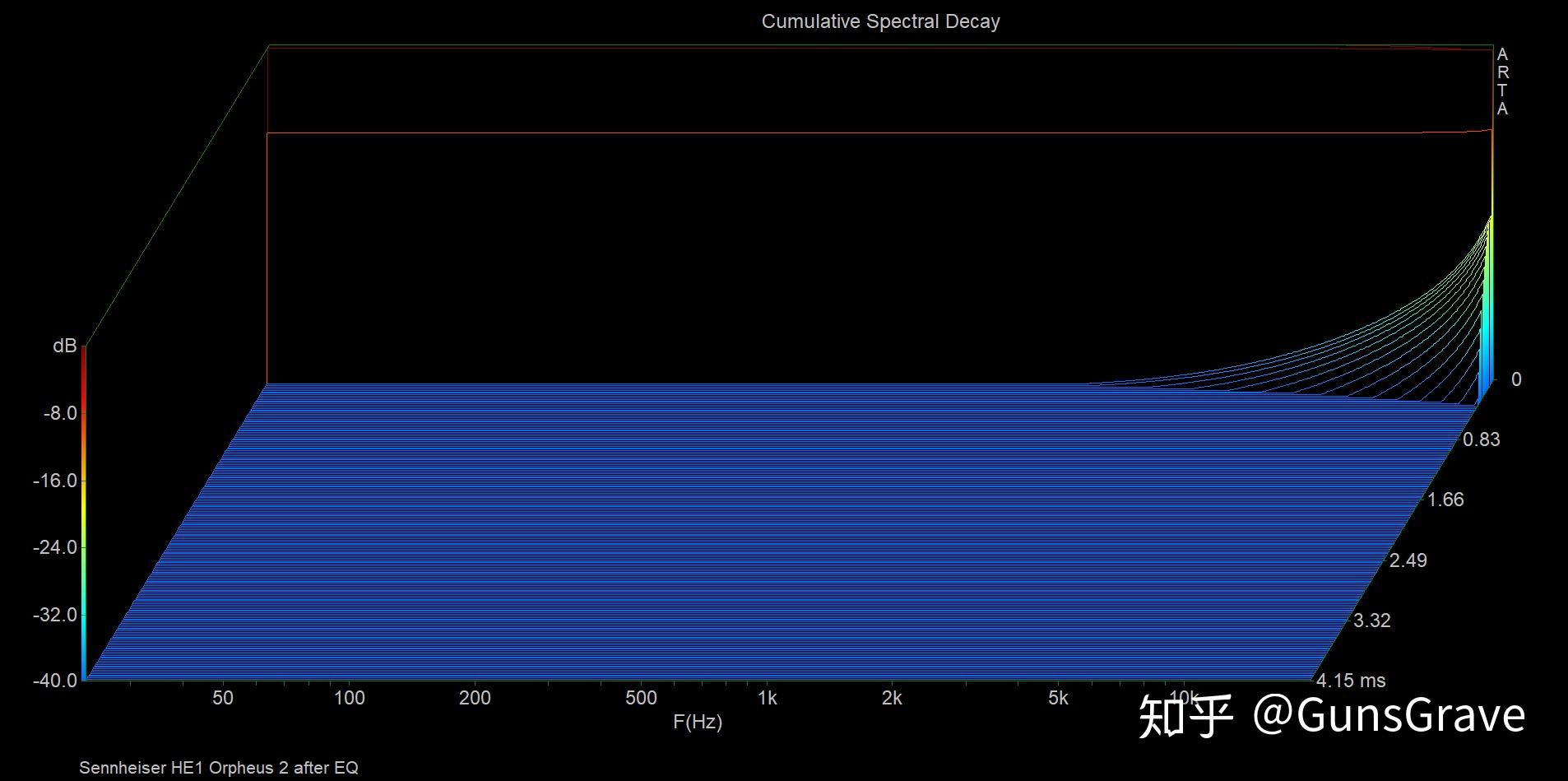
Task: Click the 3.32 time axis value
Action: [x=1372, y=621]
